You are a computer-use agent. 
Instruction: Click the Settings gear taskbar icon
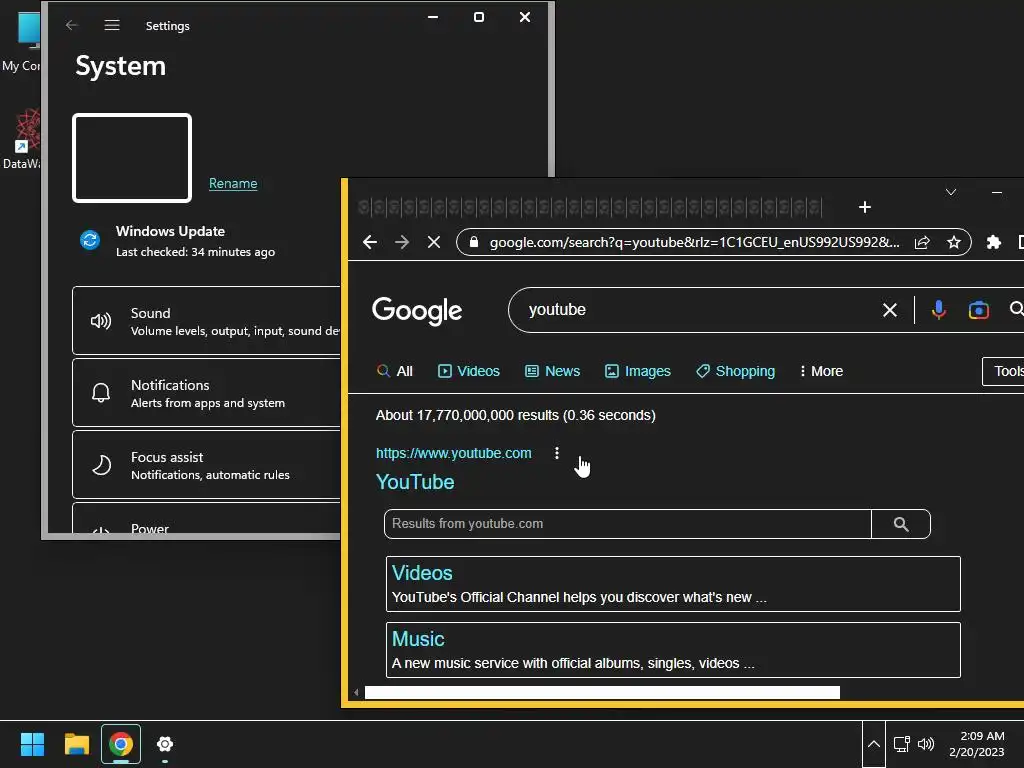(165, 744)
